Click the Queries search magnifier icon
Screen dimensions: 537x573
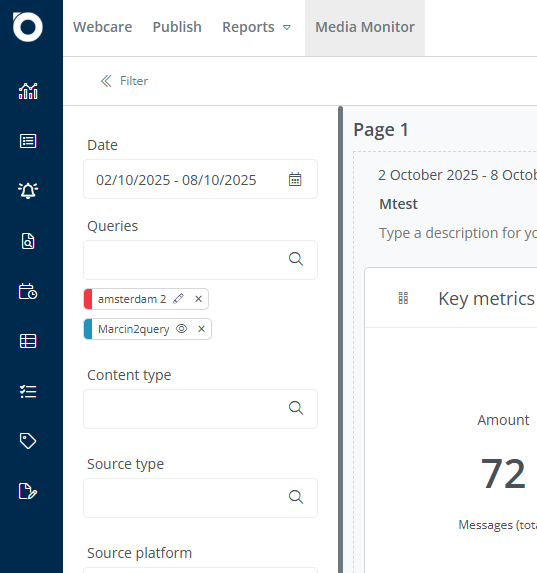(296, 259)
